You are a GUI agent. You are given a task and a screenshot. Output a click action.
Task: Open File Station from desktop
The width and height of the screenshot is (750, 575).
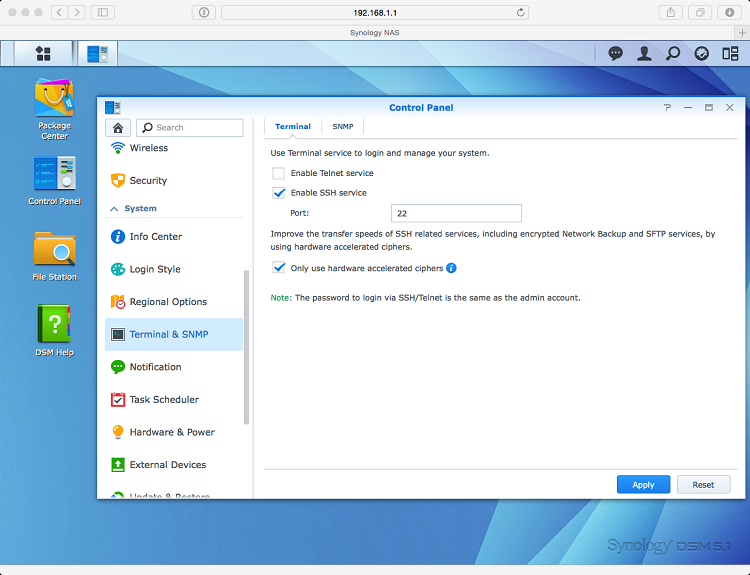pos(54,253)
